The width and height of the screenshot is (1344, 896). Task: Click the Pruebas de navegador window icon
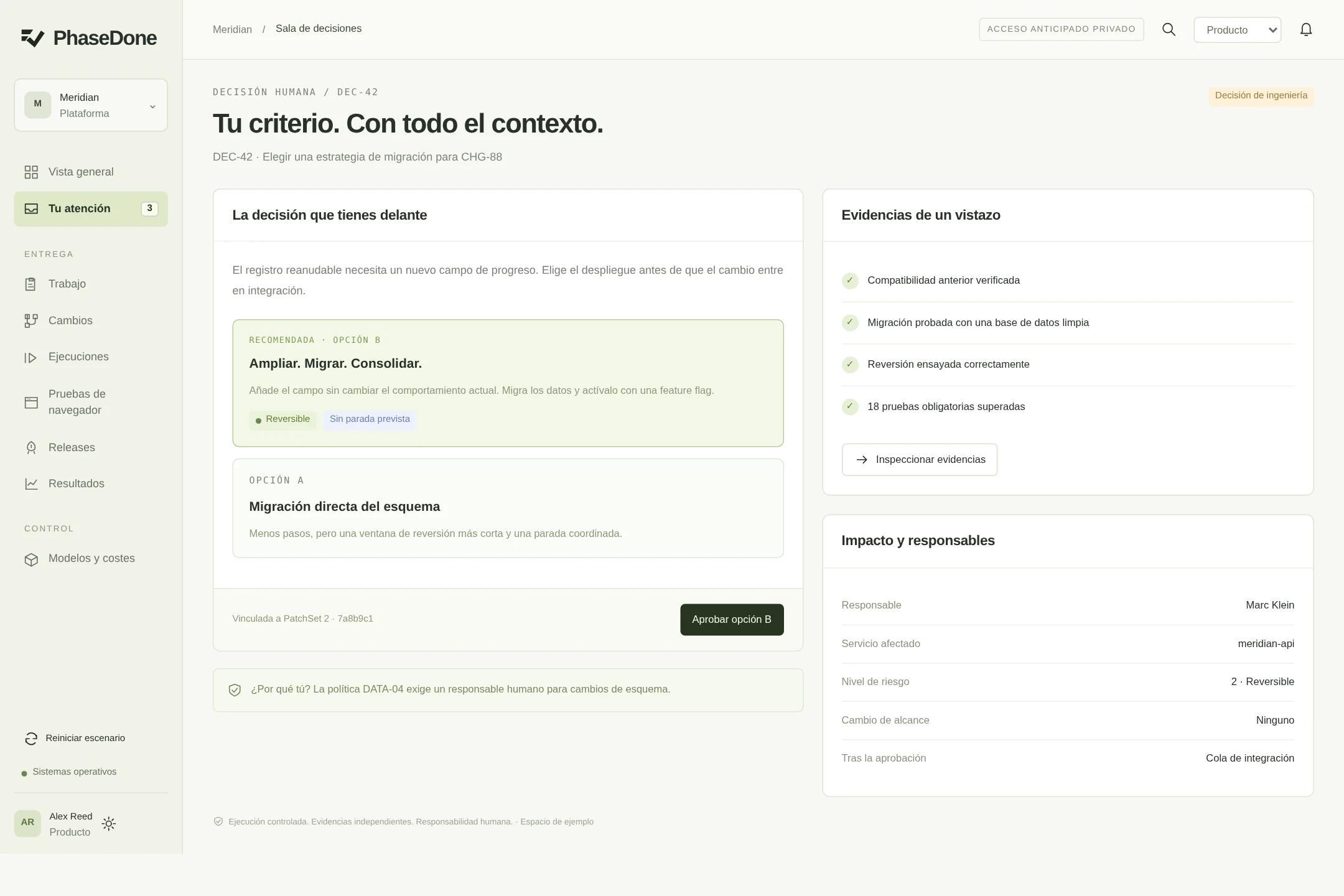tap(31, 403)
